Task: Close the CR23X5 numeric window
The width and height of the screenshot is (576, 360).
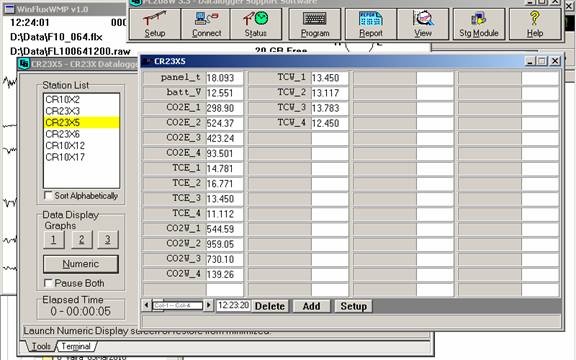Action: coord(555,61)
